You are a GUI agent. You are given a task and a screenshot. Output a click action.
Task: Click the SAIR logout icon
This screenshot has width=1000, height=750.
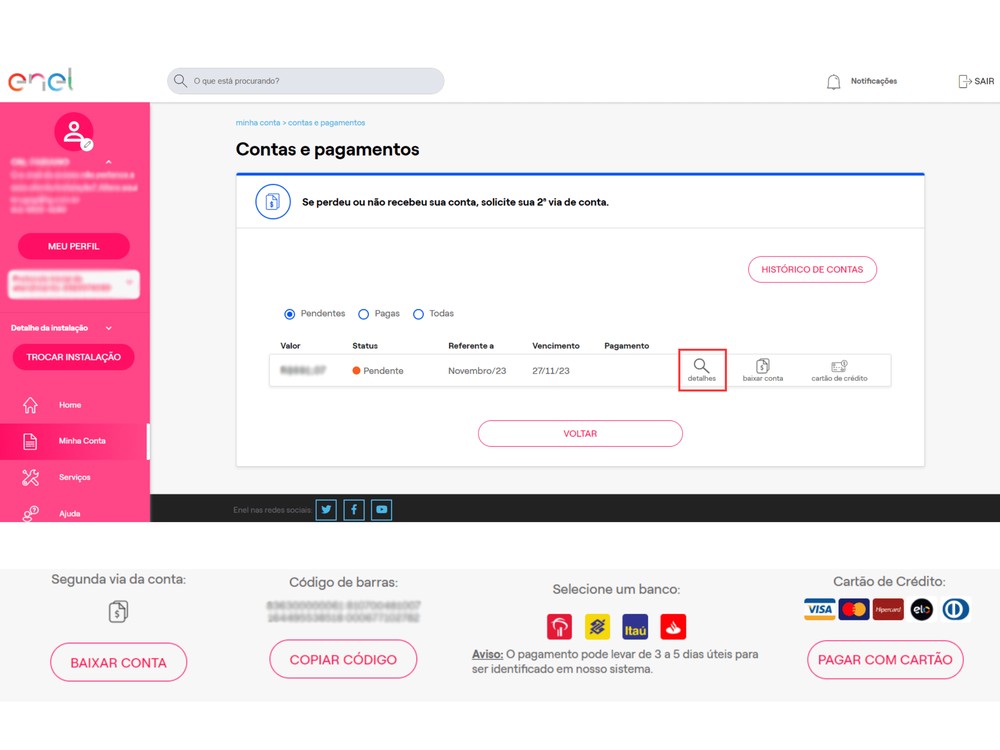pos(964,81)
